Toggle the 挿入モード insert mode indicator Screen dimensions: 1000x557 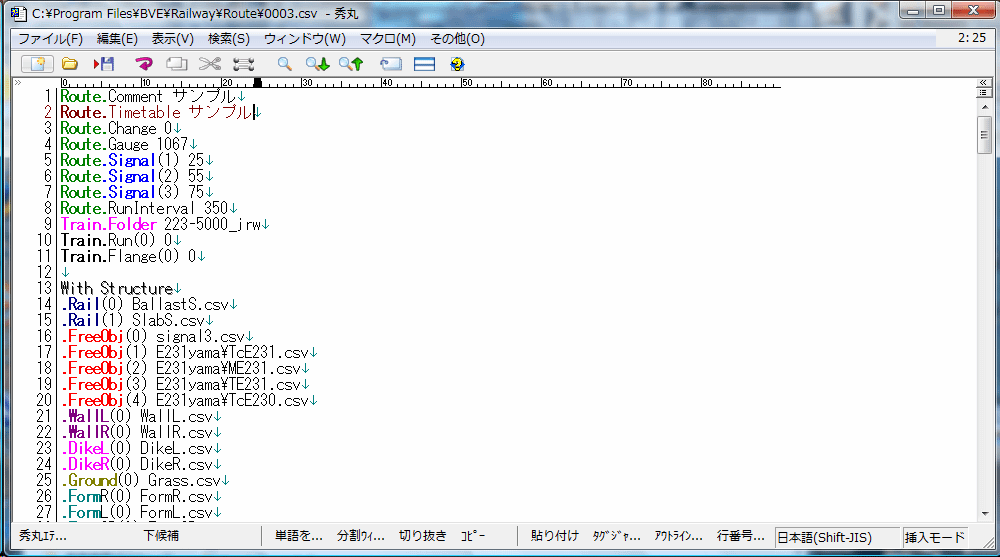pyautogui.click(x=934, y=537)
